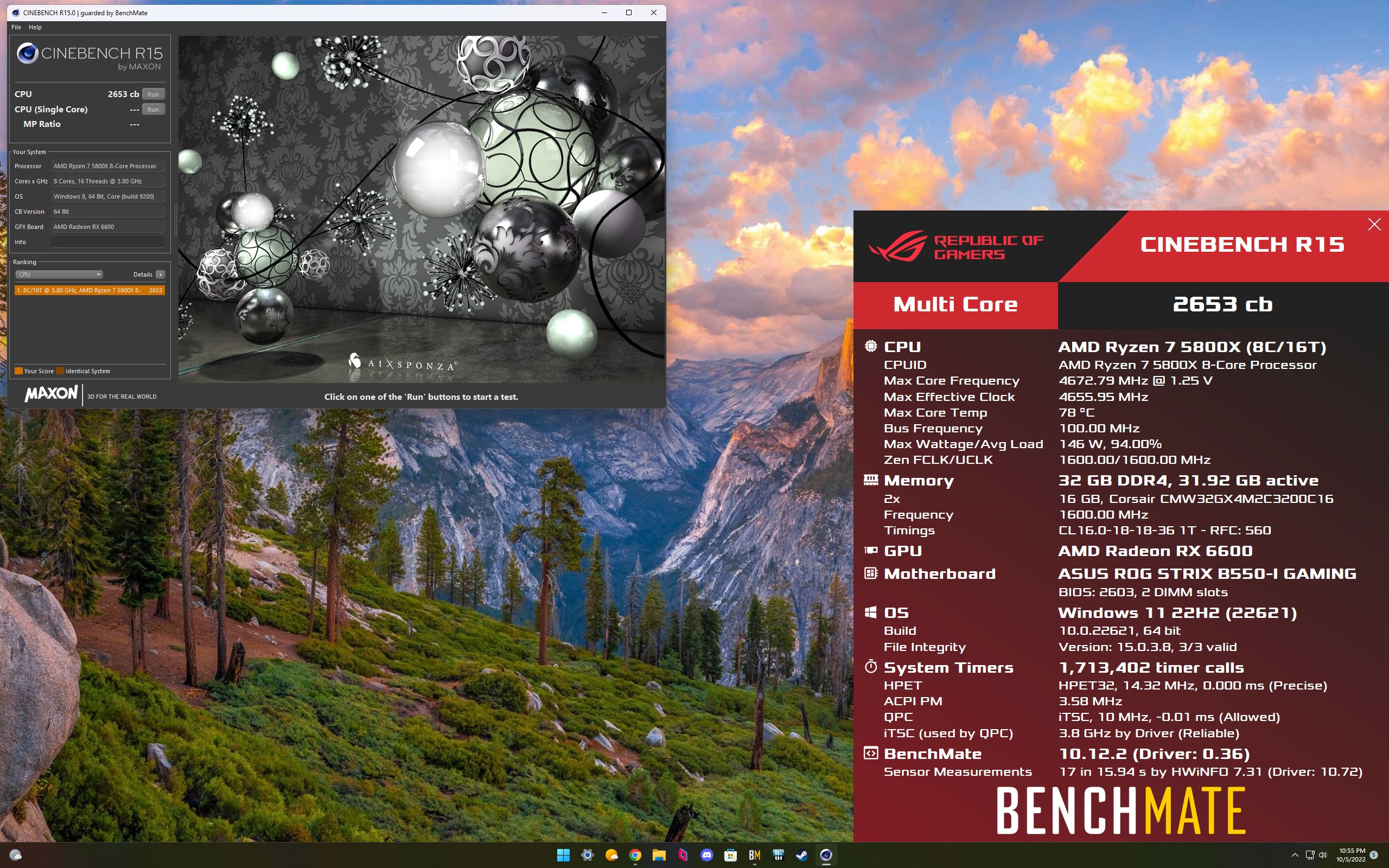Screen dimensions: 1389x868
Task: Click the Cinebench R15 logo icon
Action: pyautogui.click(x=27, y=53)
